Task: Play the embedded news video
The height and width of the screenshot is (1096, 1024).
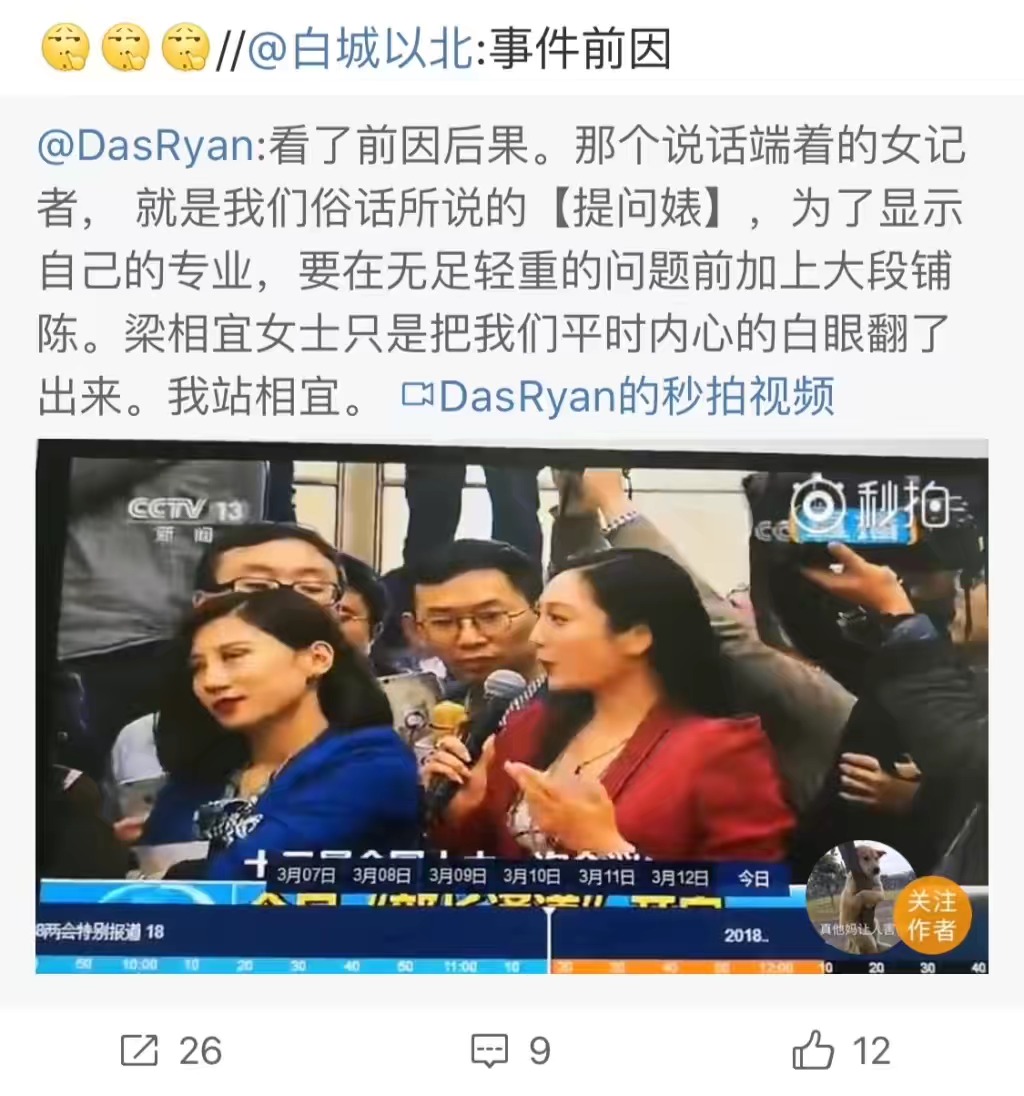Action: tap(512, 706)
